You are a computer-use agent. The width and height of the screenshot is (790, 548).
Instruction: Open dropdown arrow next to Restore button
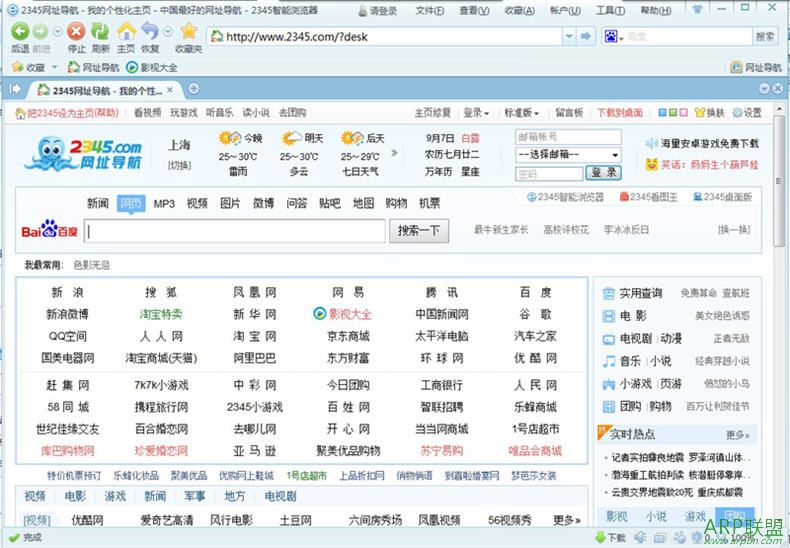click(168, 32)
